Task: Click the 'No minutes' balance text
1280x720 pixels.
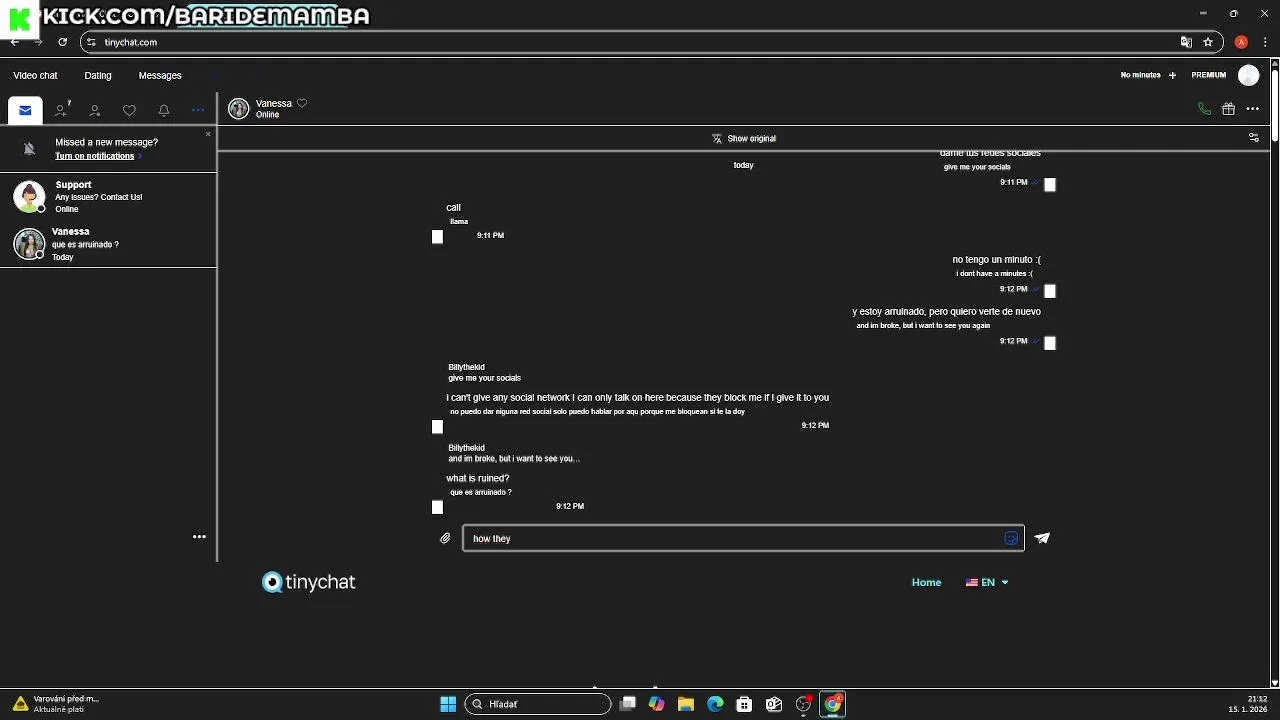Action: click(1140, 75)
